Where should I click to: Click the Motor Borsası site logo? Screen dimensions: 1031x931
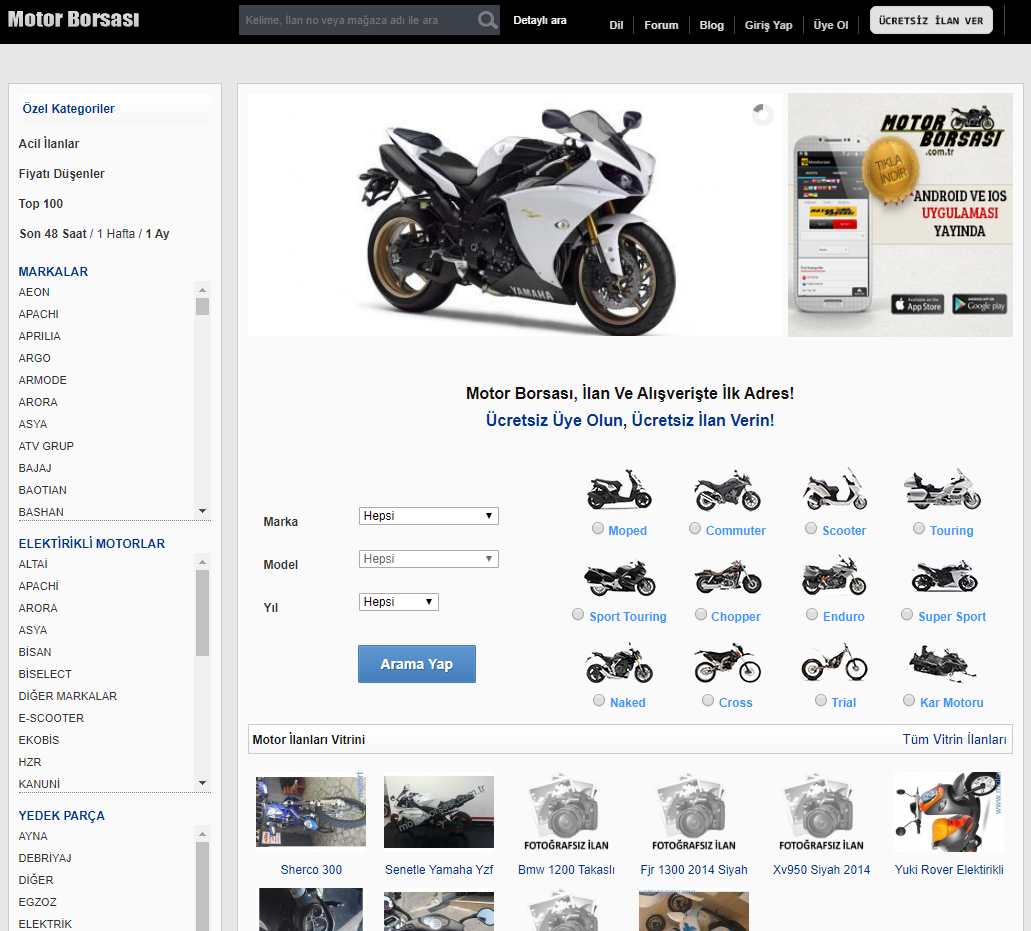[74, 19]
